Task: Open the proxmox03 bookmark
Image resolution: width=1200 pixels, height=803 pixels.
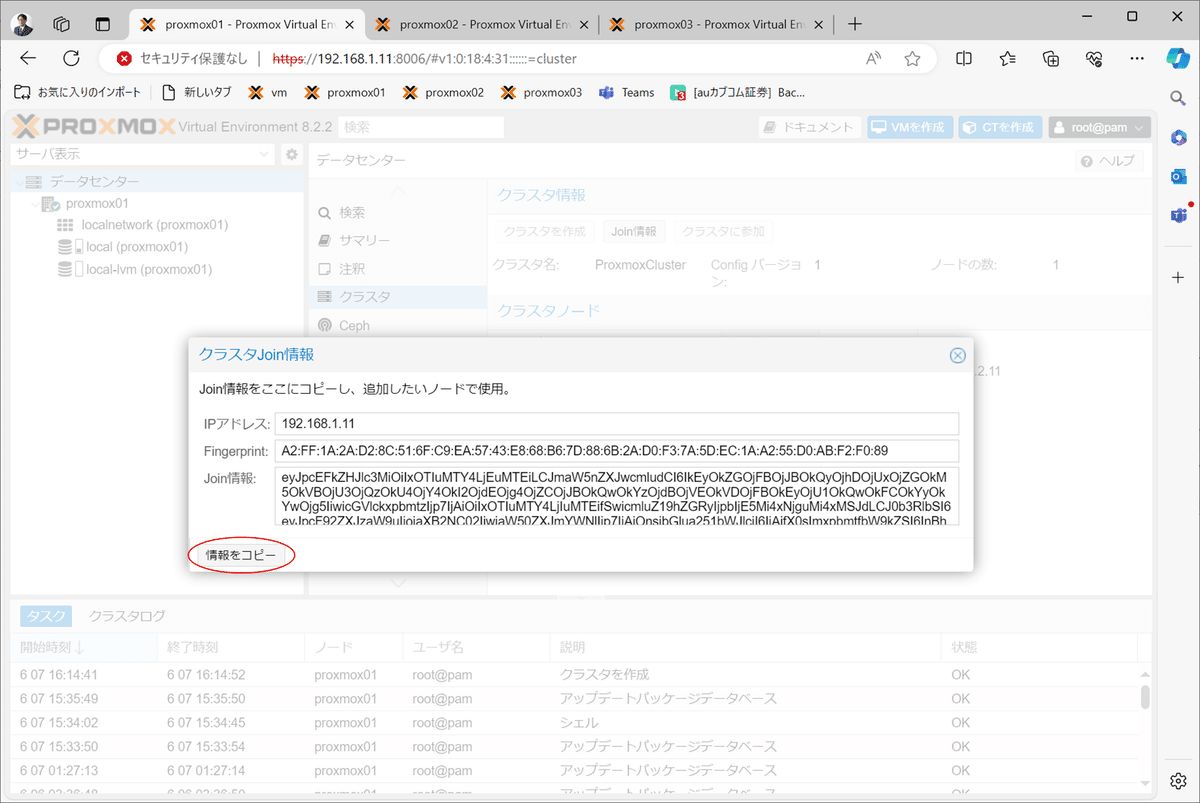Action: (x=541, y=92)
